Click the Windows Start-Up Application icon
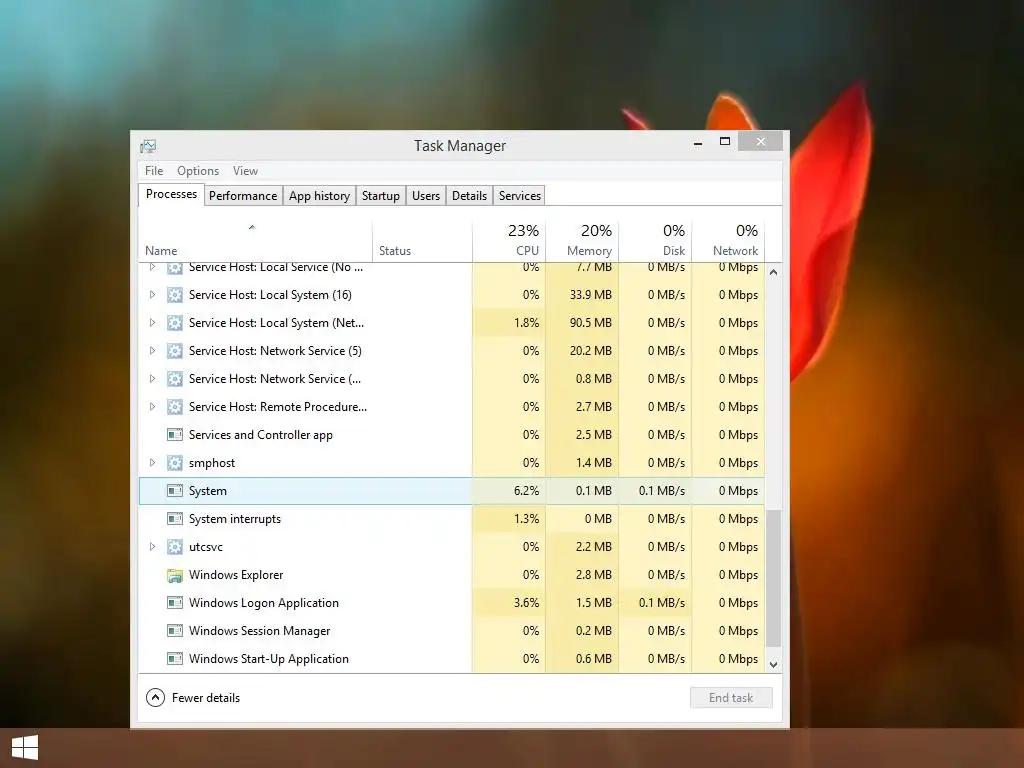 174,659
